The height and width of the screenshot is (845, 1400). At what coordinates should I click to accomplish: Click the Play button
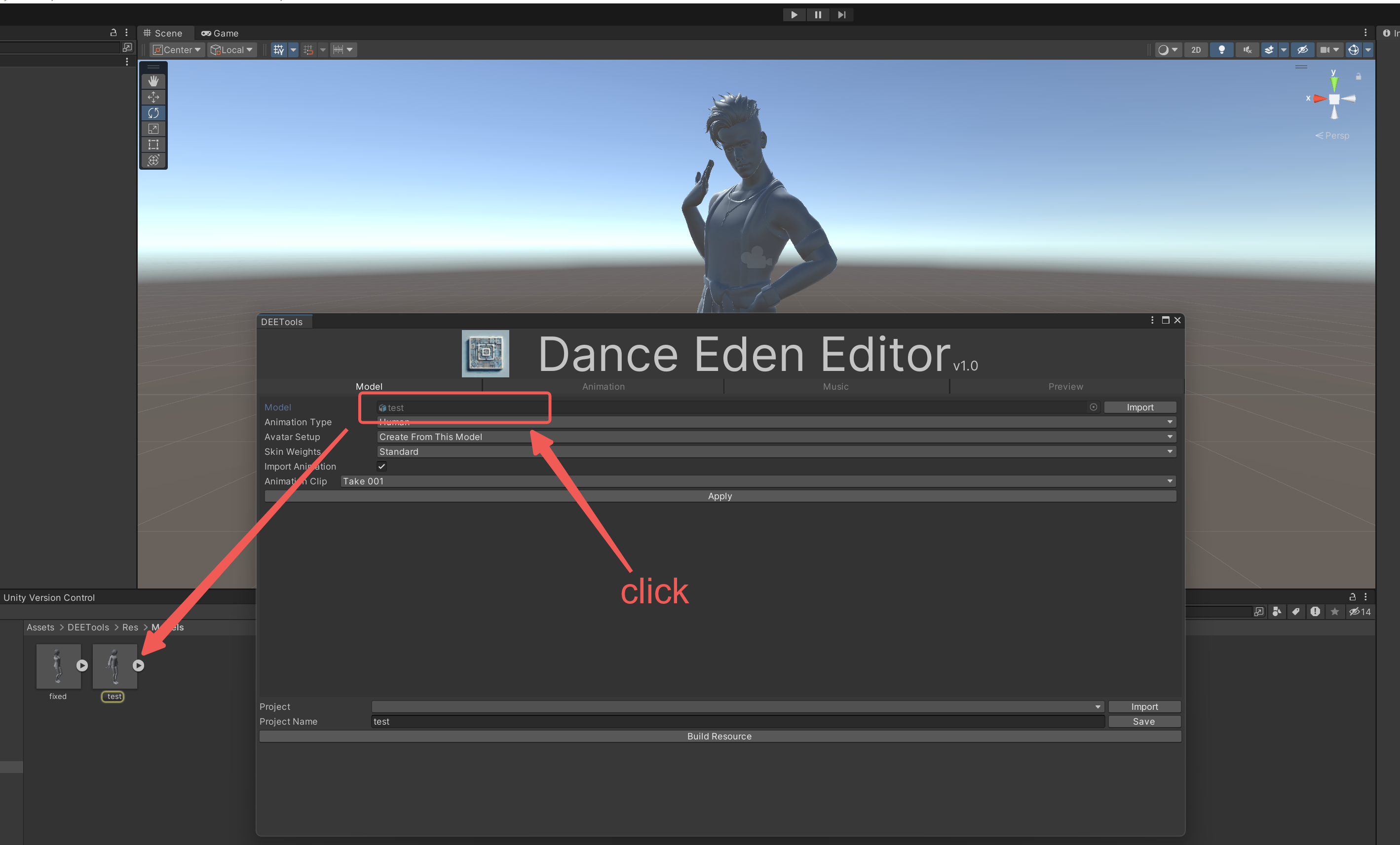click(x=794, y=15)
